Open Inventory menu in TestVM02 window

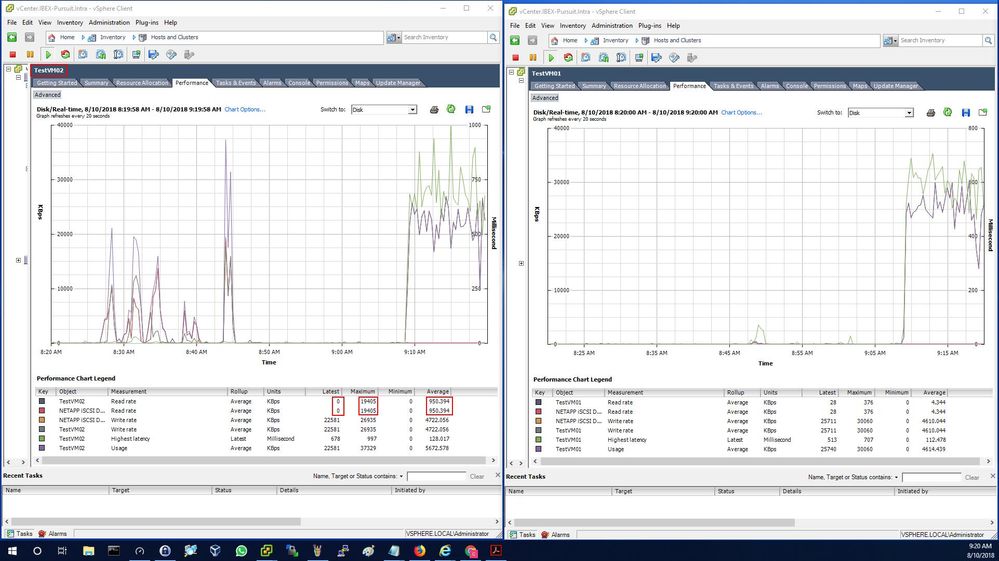[x=69, y=22]
